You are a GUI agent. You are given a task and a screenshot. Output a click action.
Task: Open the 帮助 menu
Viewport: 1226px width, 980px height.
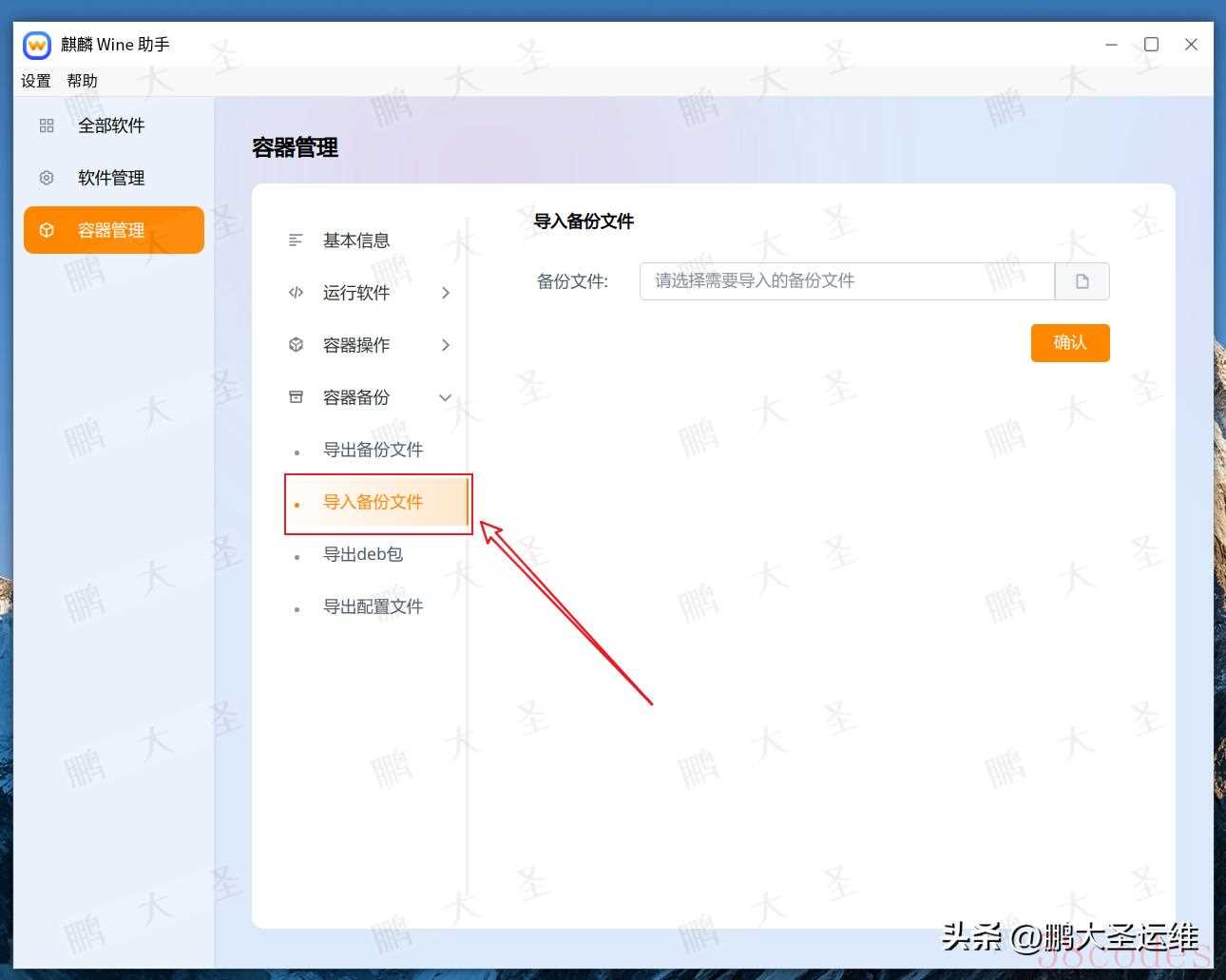point(82,81)
